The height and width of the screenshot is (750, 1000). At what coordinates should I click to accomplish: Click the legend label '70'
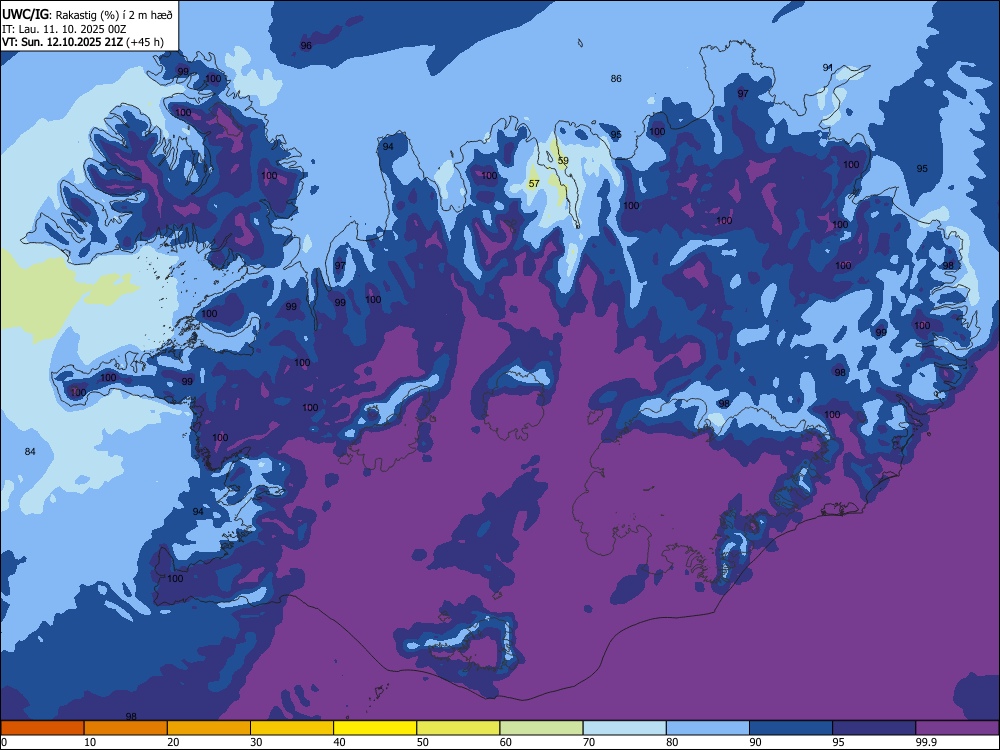click(x=589, y=742)
